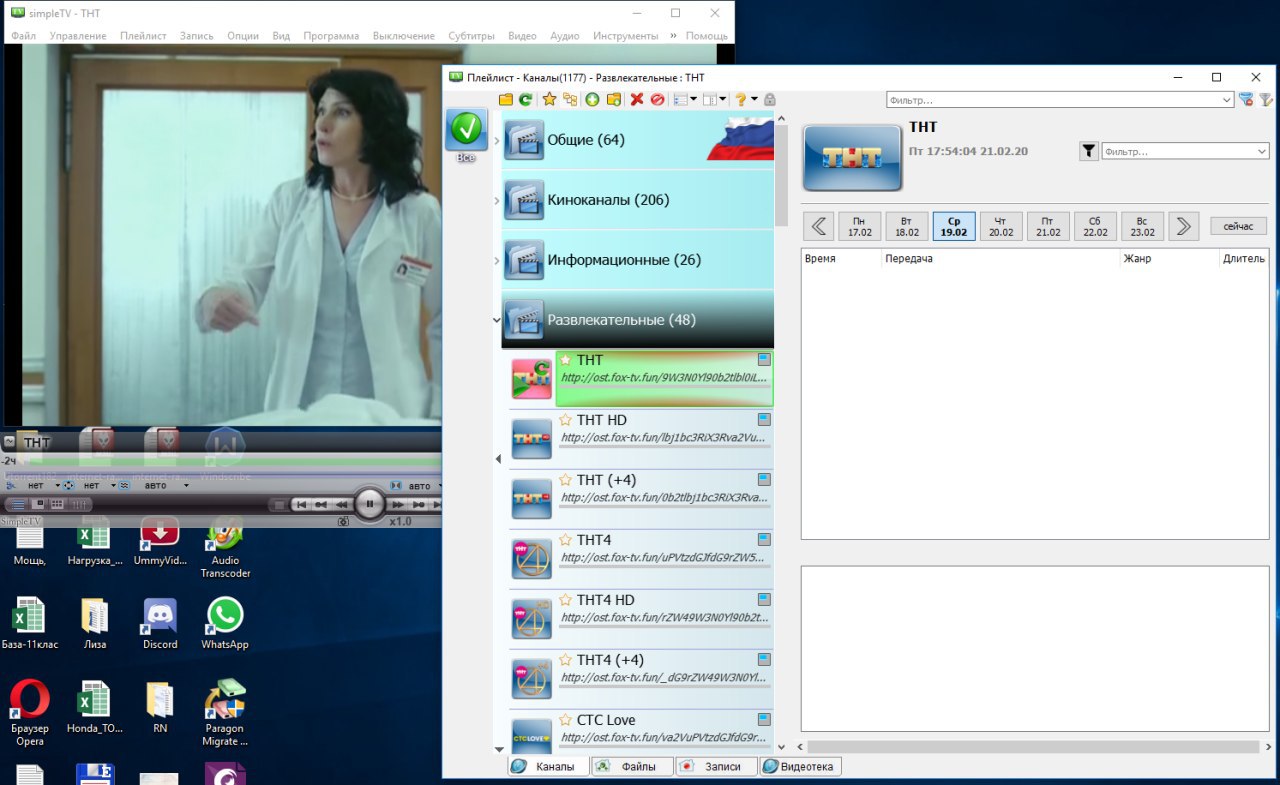
Task: Rewind the stream in player
Action: coord(342,505)
